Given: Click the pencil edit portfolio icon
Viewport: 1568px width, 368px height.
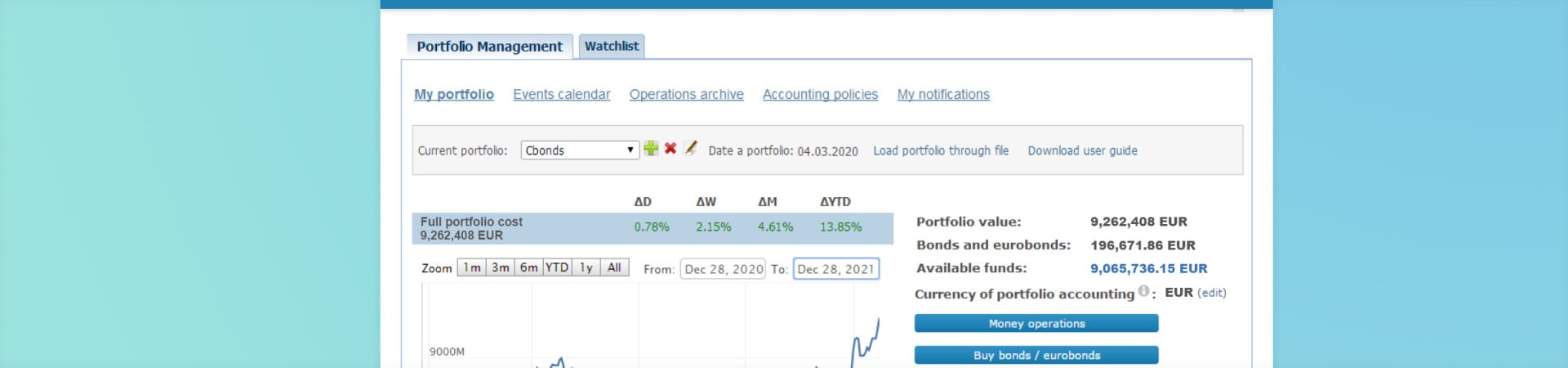Looking at the screenshot, I should pyautogui.click(x=690, y=148).
